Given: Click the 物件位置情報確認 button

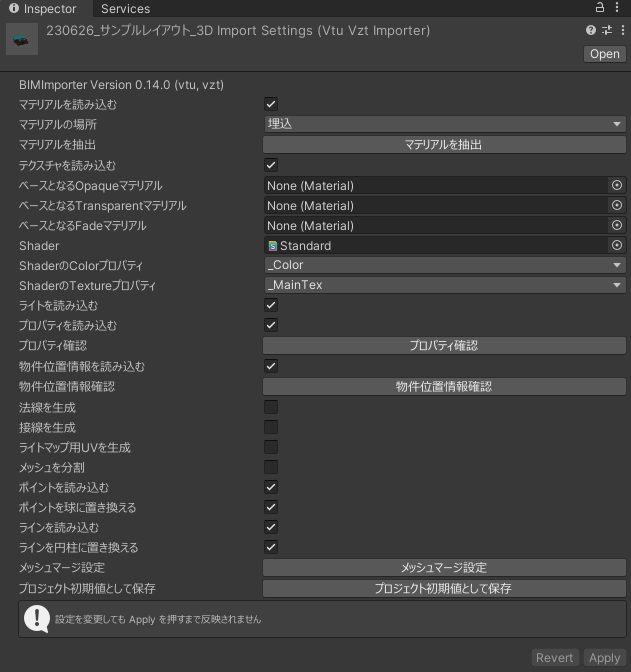Looking at the screenshot, I should click(x=444, y=387).
